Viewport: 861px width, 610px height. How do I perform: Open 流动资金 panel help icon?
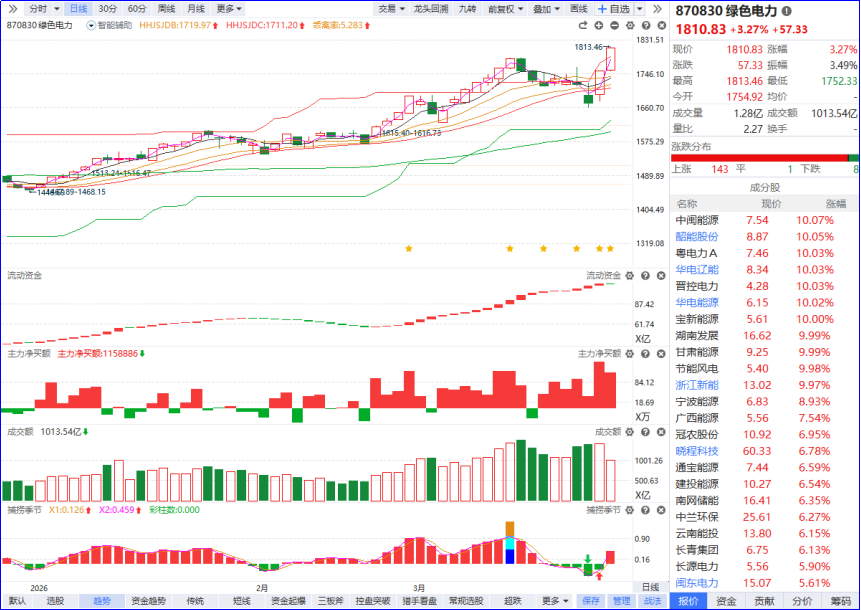[x=646, y=276]
